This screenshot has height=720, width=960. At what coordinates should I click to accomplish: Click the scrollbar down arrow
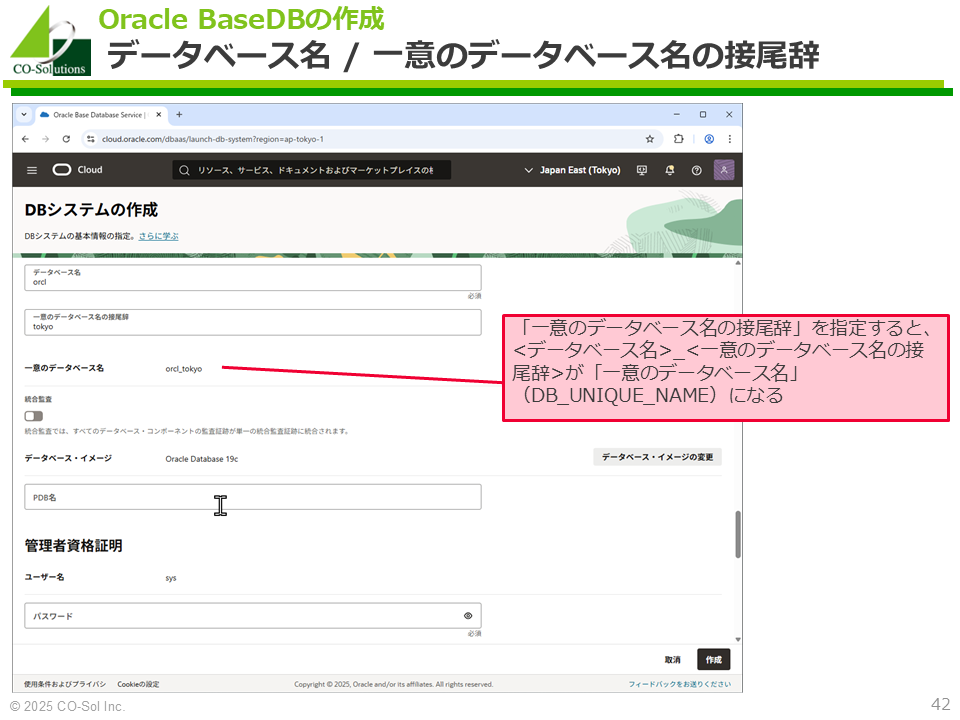pos(738,640)
